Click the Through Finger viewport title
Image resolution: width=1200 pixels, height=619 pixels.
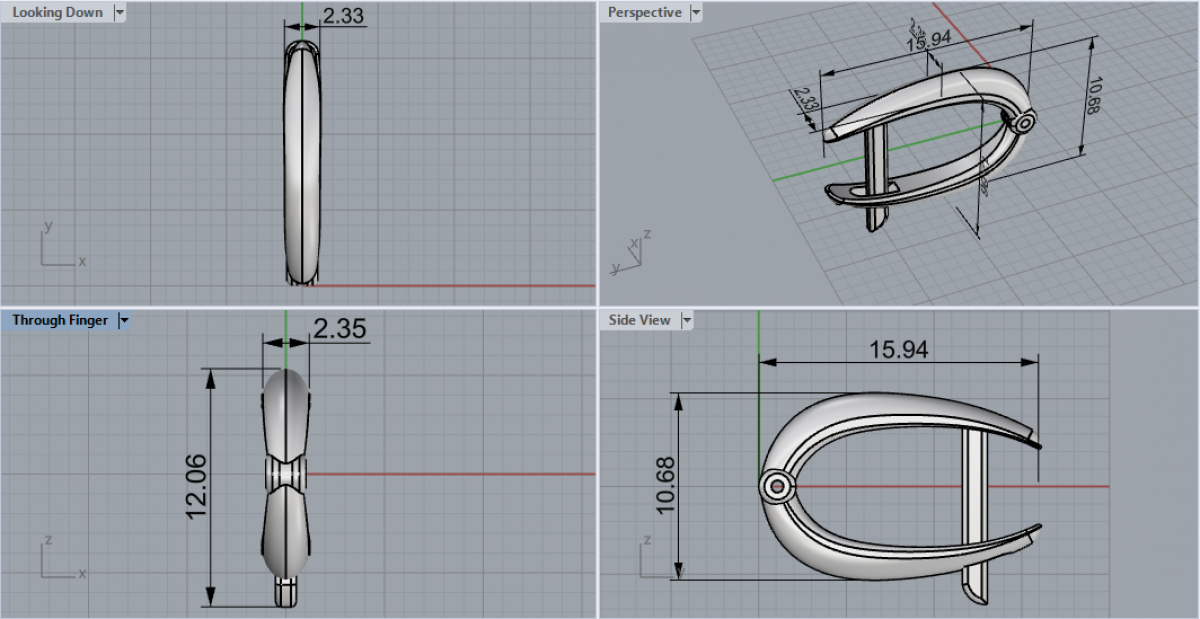[60, 321]
